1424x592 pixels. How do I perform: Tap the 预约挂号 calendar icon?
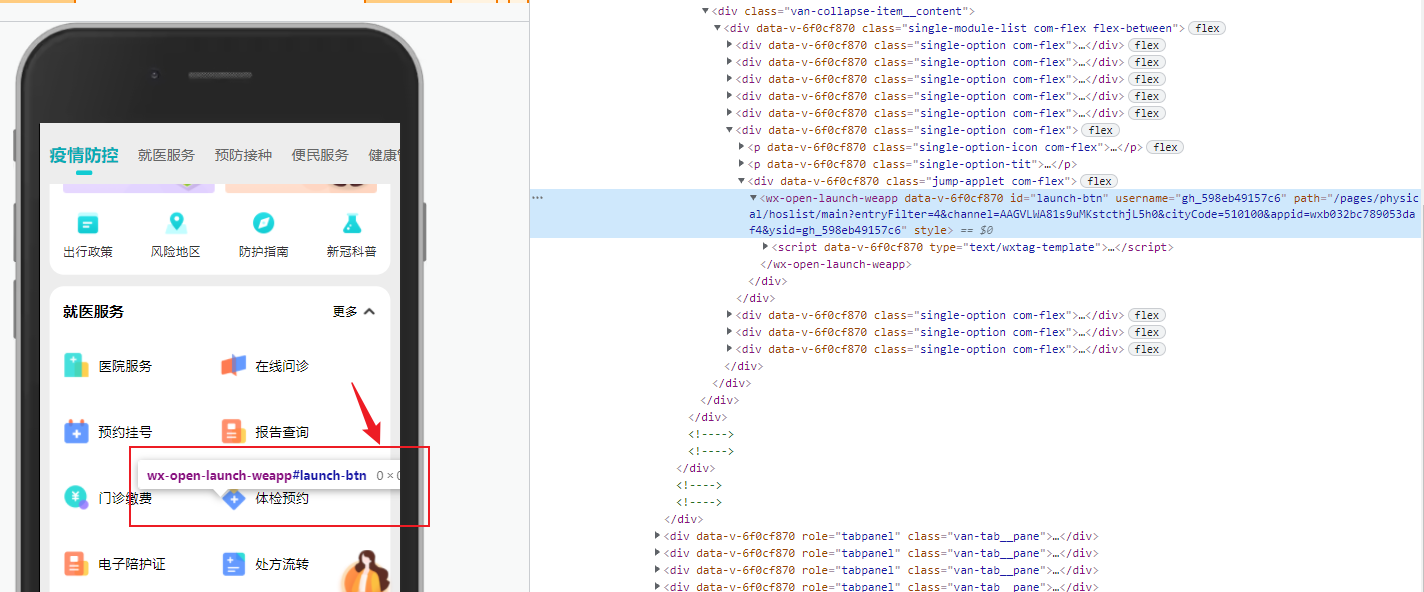pos(76,432)
